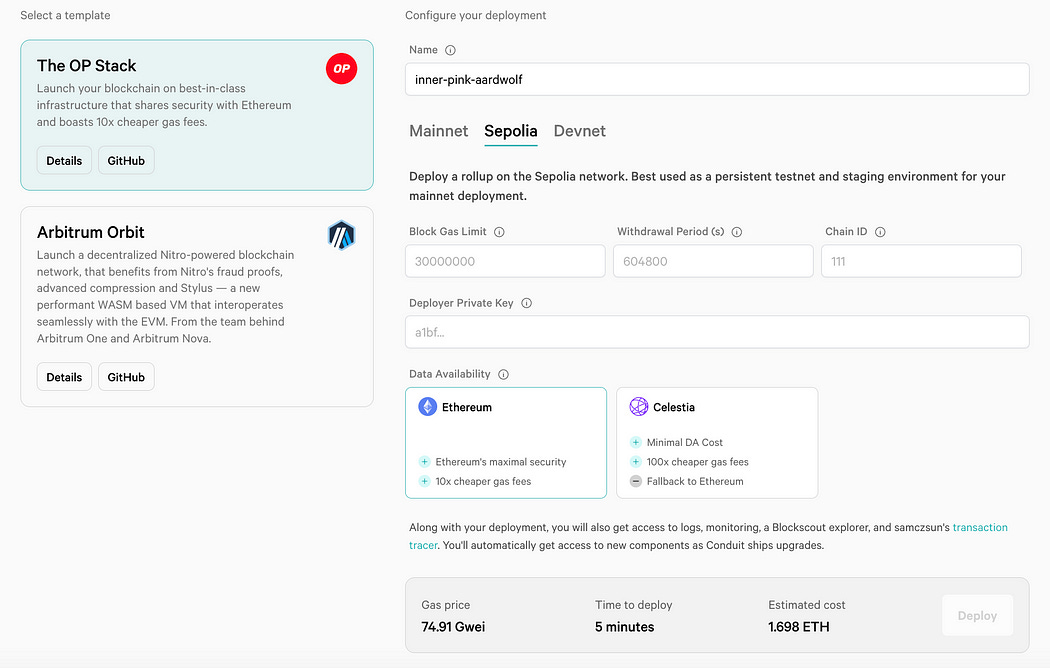Click the minus icon beside Fallback to Ethereum
This screenshot has height=668, width=1050.
(x=635, y=481)
